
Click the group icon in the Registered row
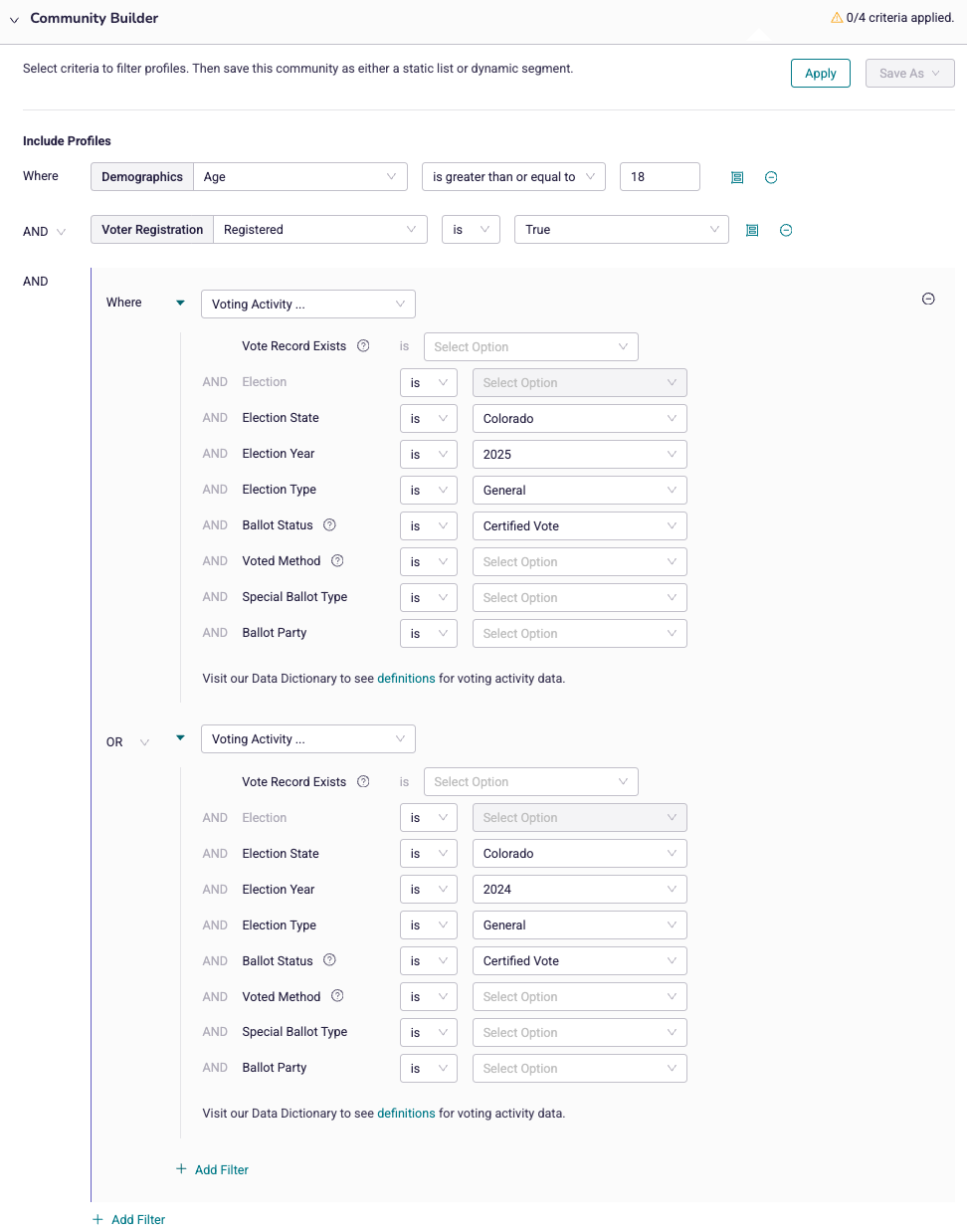point(752,230)
